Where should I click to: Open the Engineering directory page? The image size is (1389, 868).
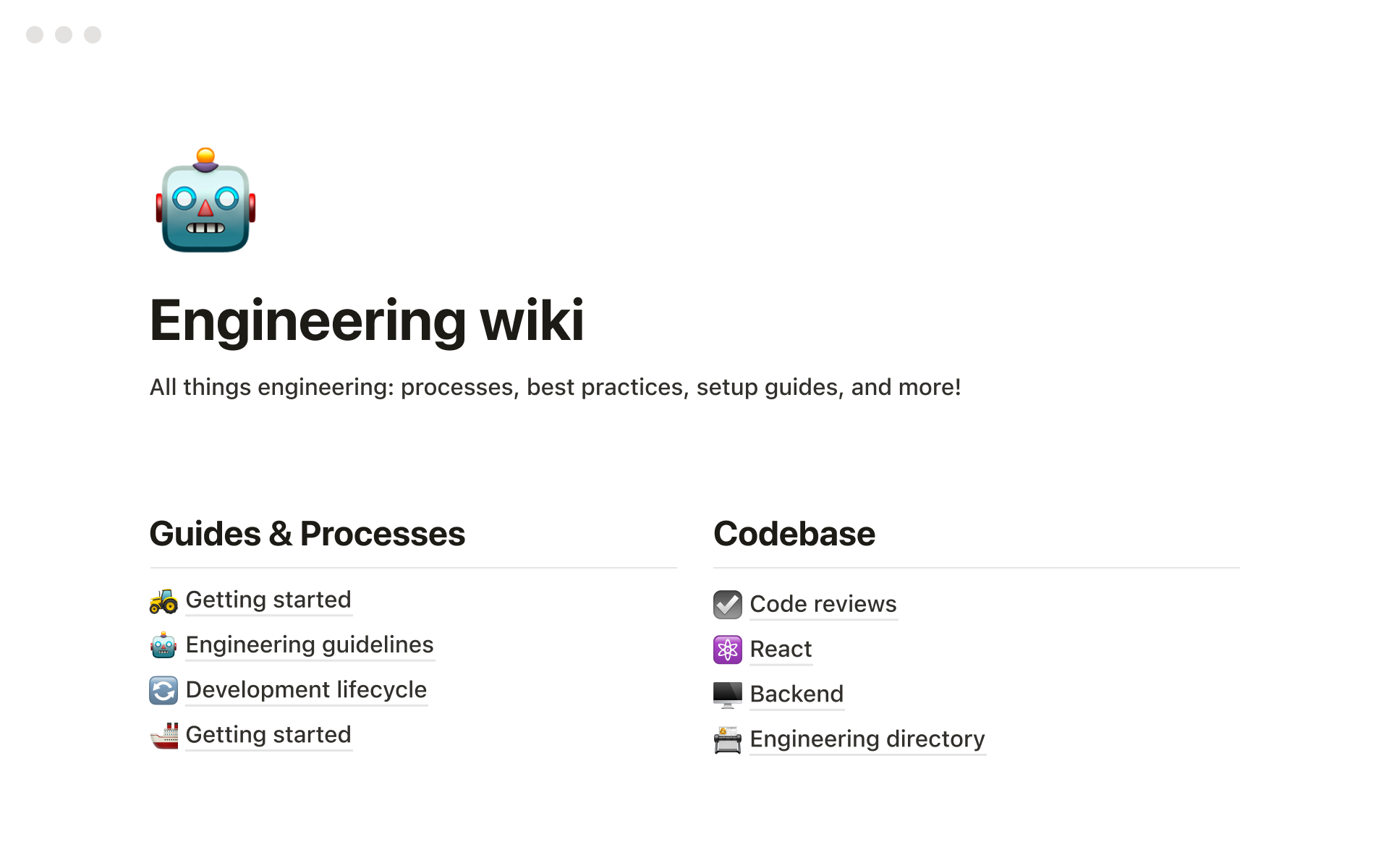point(867,739)
